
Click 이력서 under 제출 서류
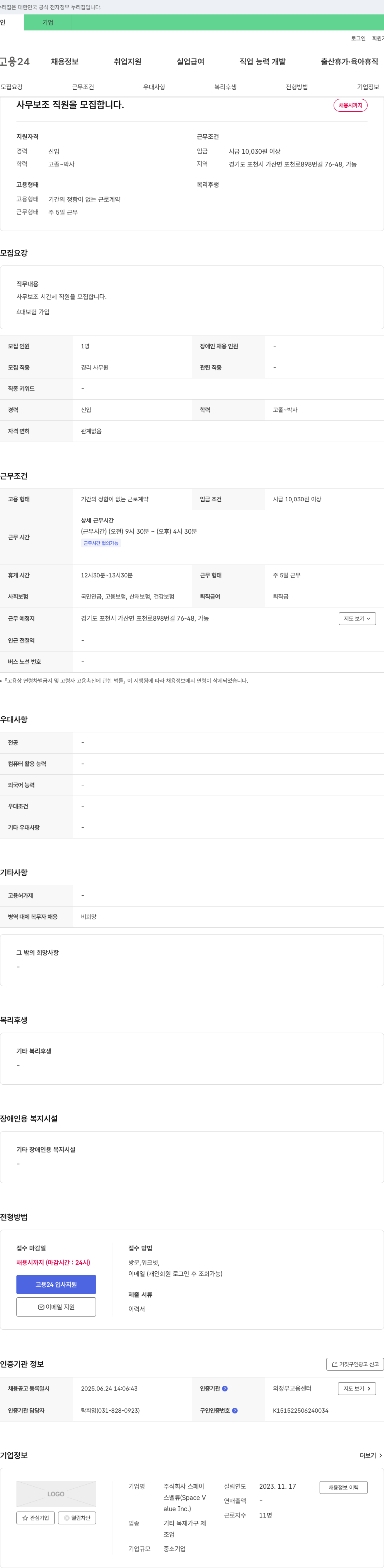[x=137, y=1309]
